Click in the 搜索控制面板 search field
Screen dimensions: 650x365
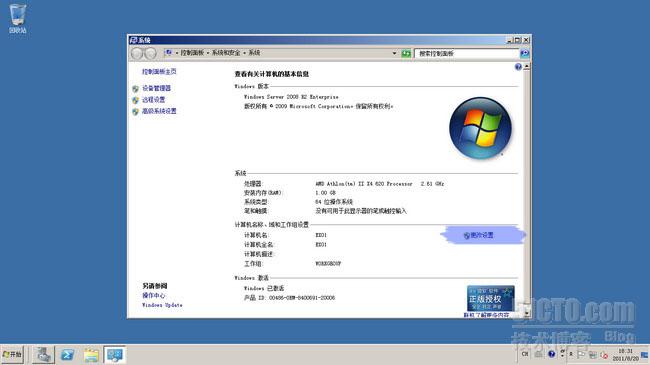(x=466, y=54)
